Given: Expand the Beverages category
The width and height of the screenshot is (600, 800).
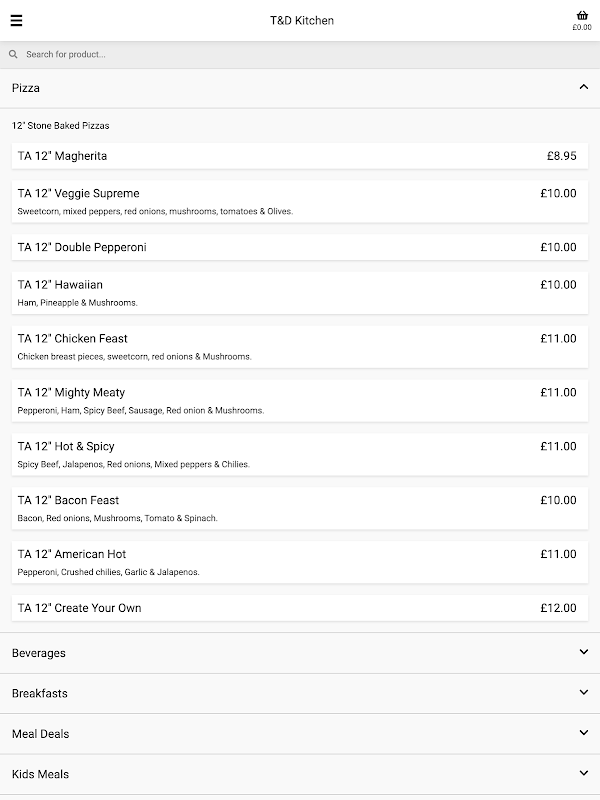Looking at the screenshot, I should point(584,653).
